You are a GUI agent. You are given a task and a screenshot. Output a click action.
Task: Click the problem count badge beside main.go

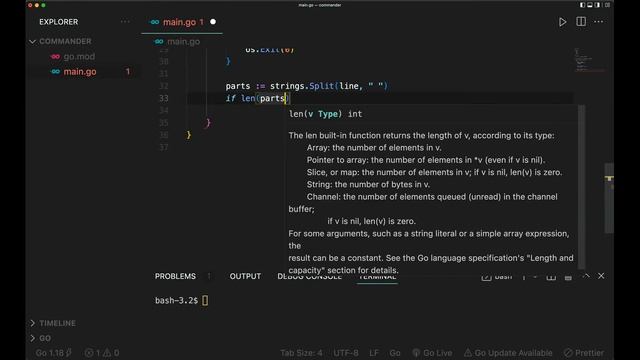(x=128, y=71)
